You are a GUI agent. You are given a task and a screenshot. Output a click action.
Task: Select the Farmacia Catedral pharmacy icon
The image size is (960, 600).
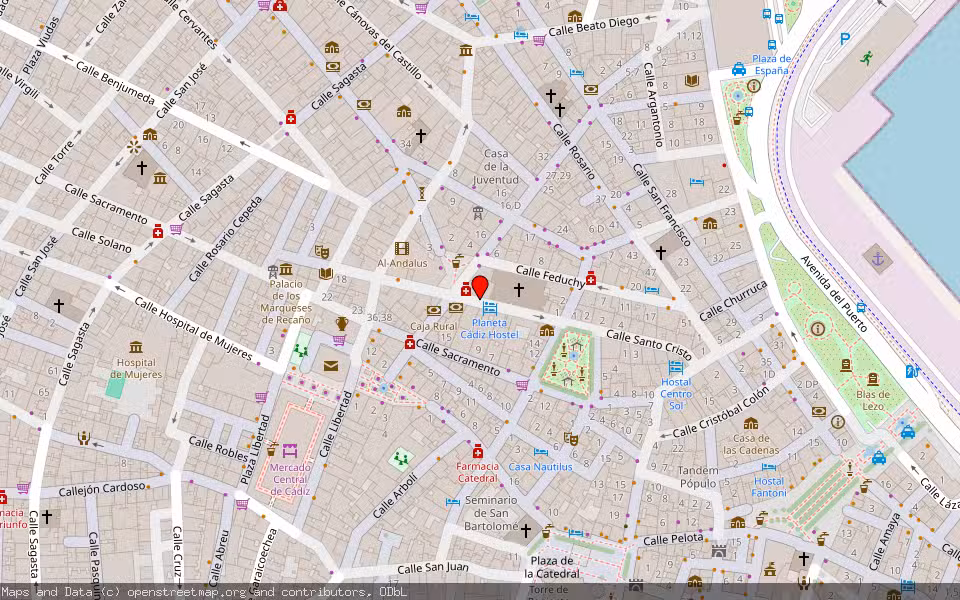click(478, 451)
